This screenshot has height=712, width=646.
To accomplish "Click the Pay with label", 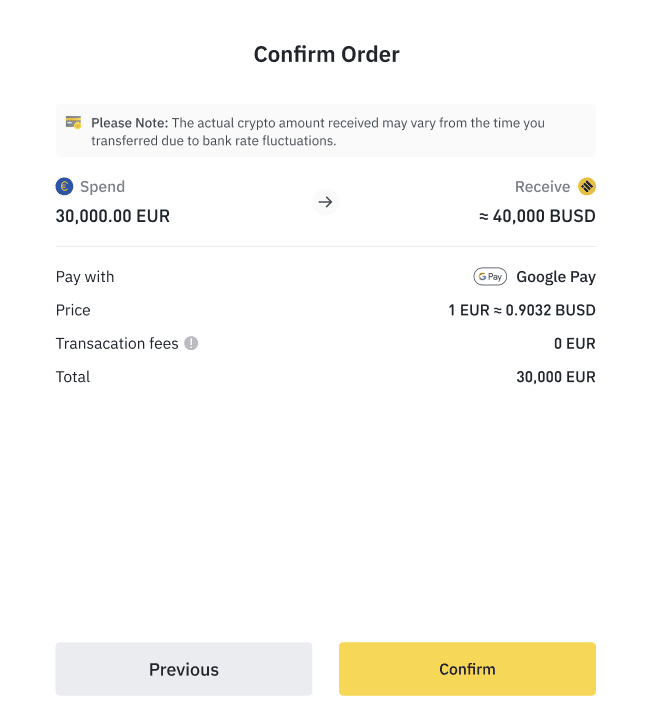I will click(x=85, y=277).
